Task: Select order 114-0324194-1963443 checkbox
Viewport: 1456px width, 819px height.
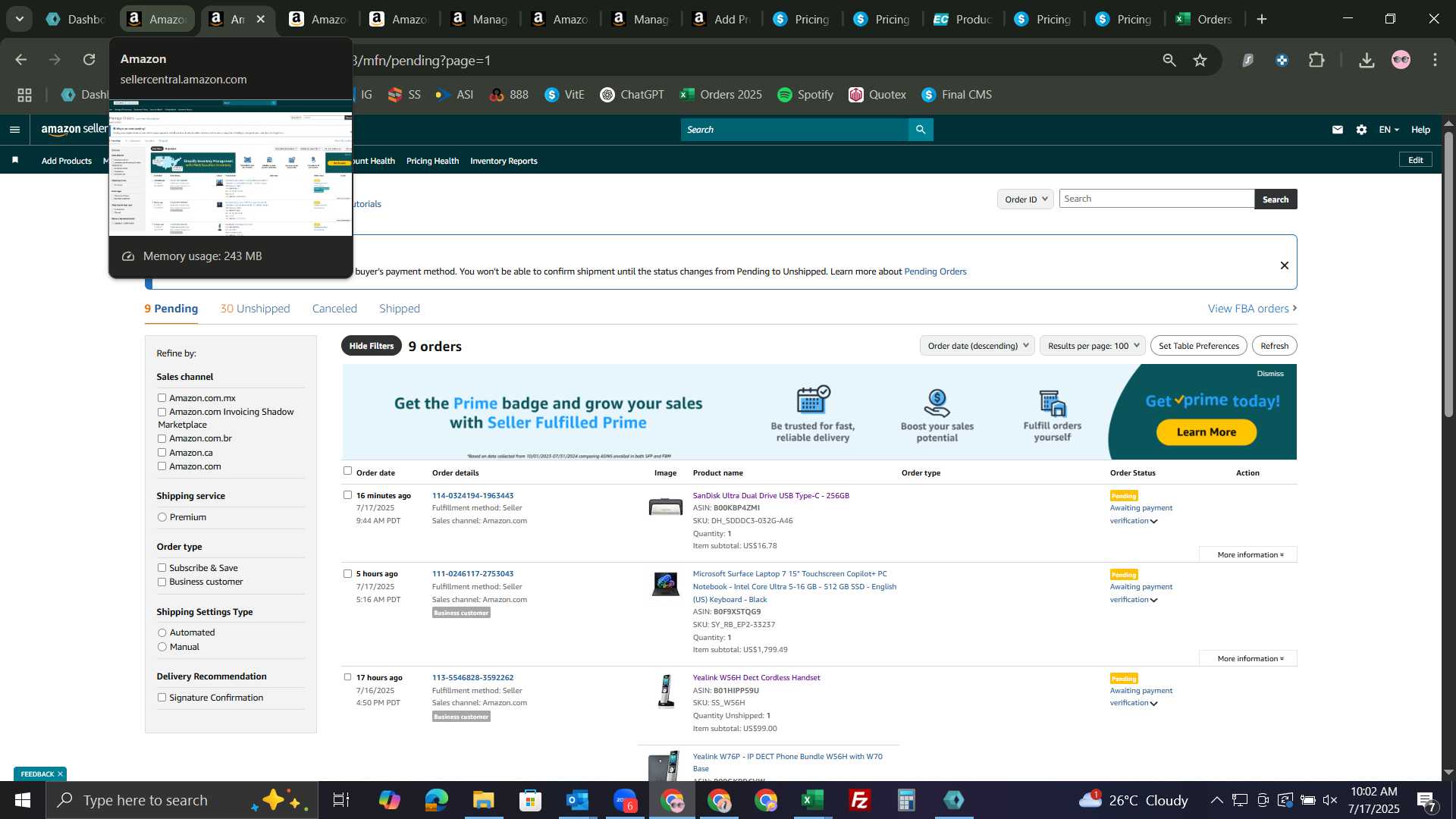Action: coord(347,495)
